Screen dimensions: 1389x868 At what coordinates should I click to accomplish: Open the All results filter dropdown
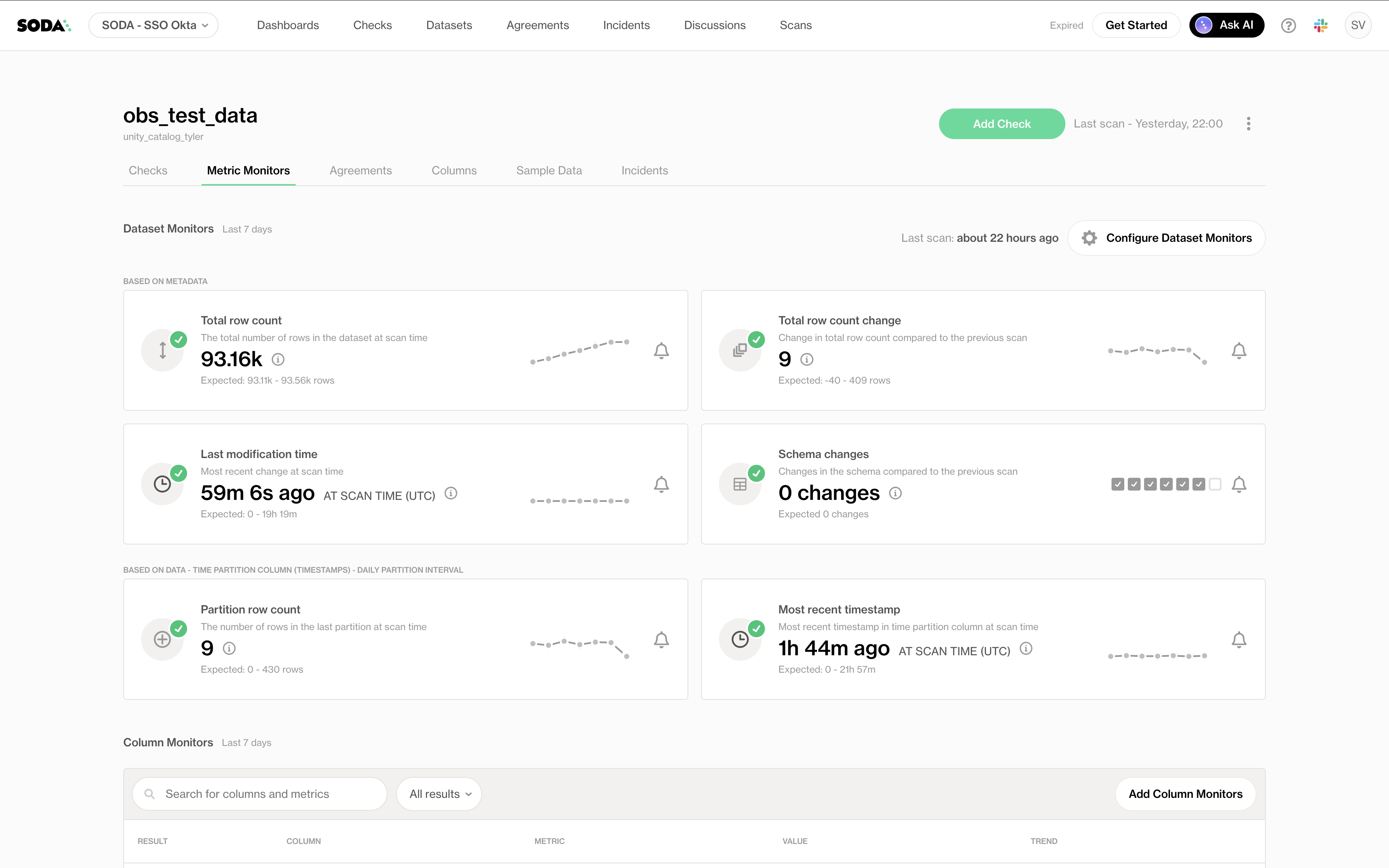[x=439, y=794]
